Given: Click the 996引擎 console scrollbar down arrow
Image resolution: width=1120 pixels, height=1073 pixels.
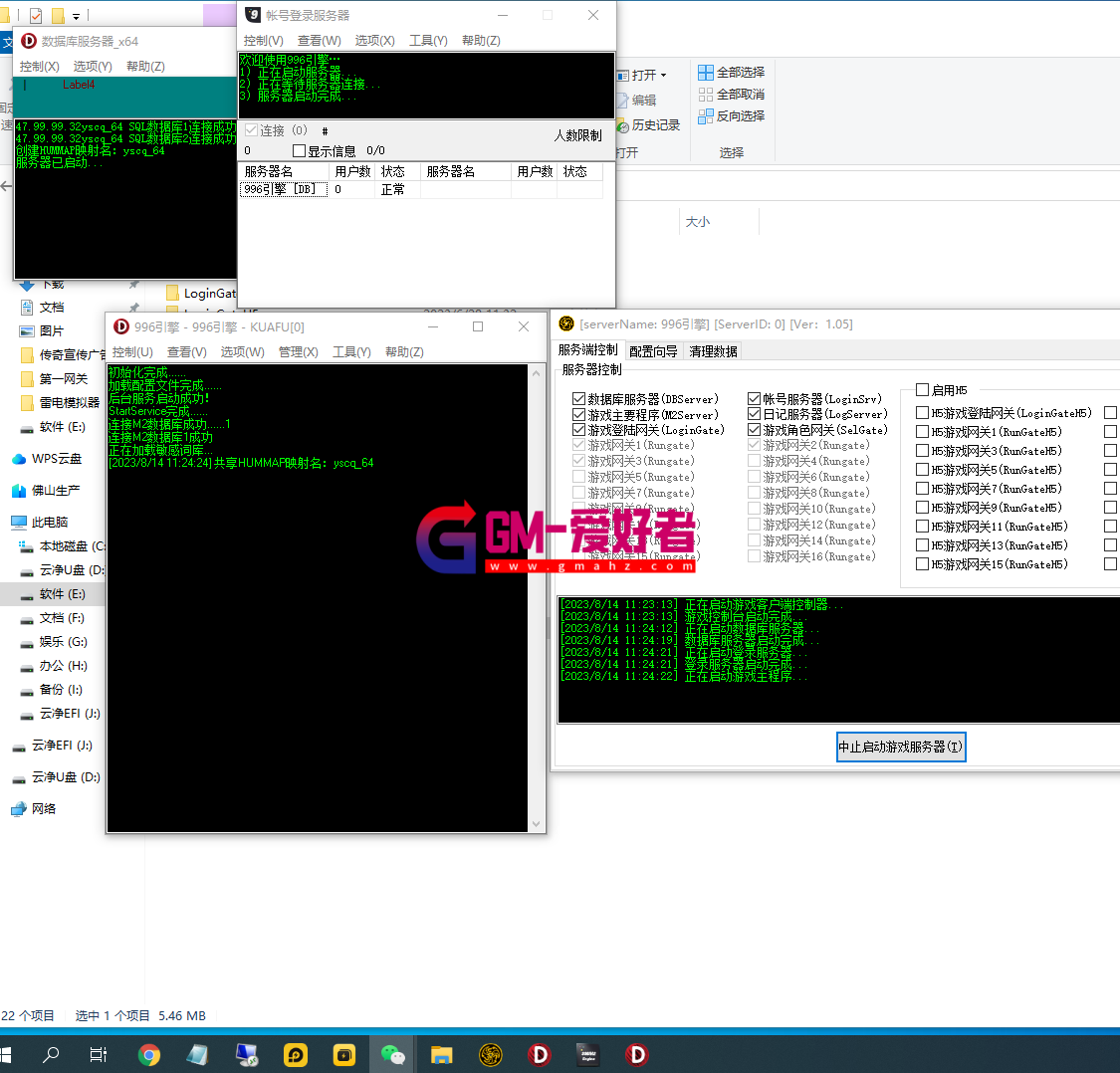Looking at the screenshot, I should click(x=537, y=824).
